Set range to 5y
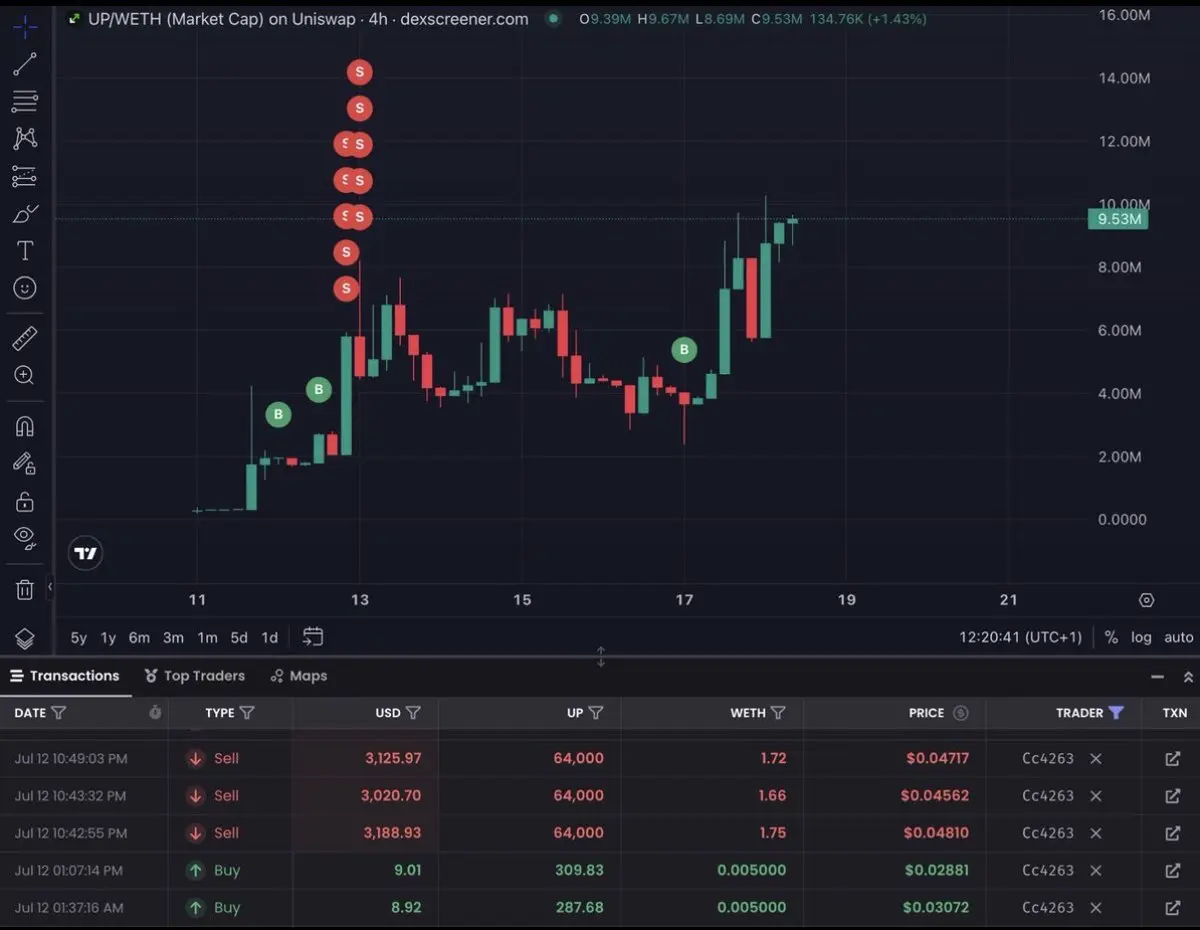 [x=79, y=637]
